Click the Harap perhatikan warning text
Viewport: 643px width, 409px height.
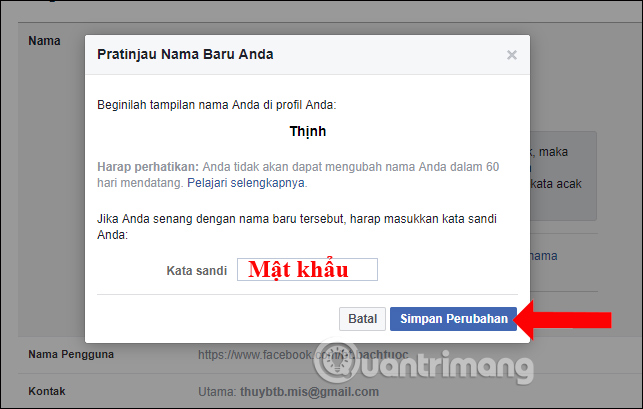pos(298,175)
